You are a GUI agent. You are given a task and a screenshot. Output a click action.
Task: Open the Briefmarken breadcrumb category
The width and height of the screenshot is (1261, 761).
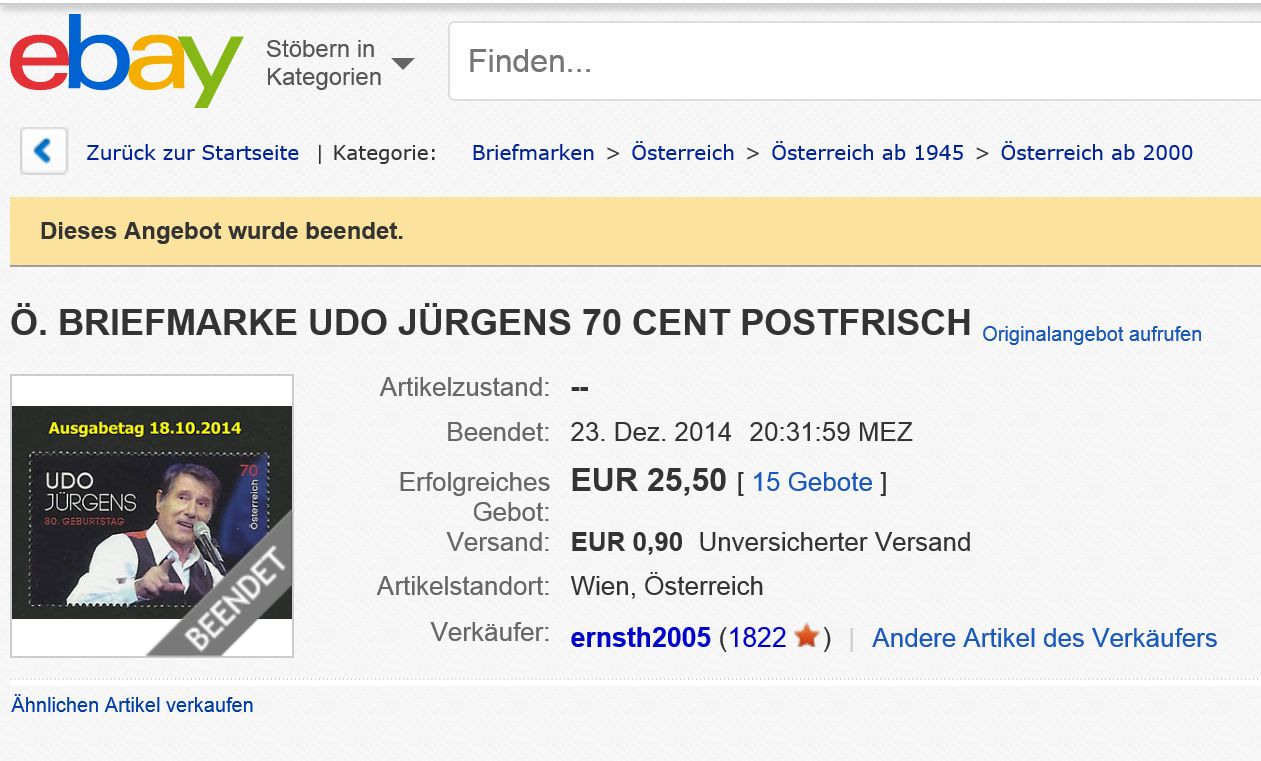533,153
